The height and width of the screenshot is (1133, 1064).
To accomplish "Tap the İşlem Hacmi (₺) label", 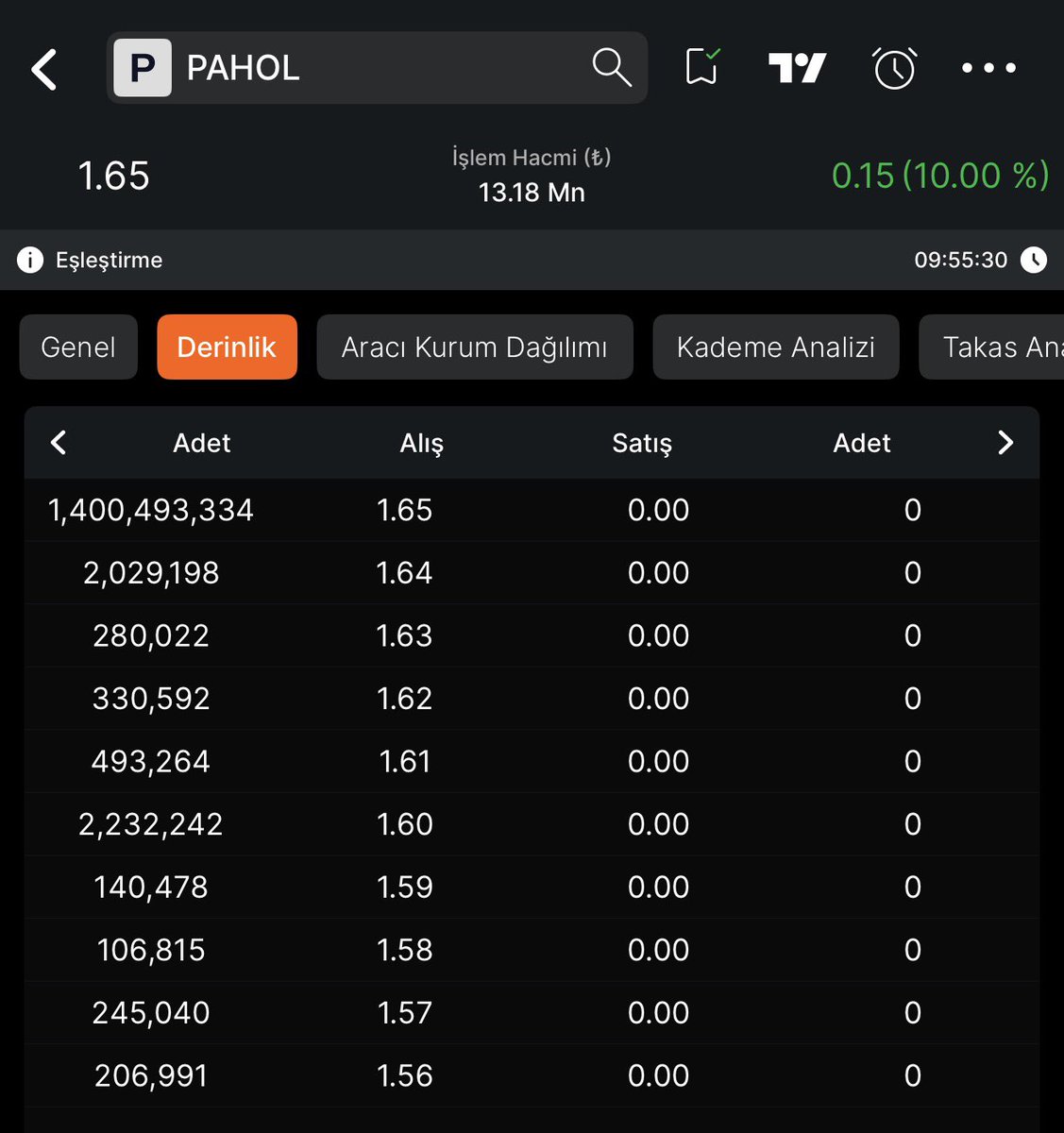I will point(532,158).
